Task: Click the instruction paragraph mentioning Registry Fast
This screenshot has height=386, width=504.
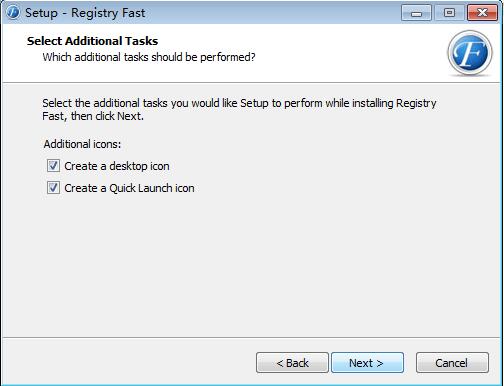Action: click(239, 110)
